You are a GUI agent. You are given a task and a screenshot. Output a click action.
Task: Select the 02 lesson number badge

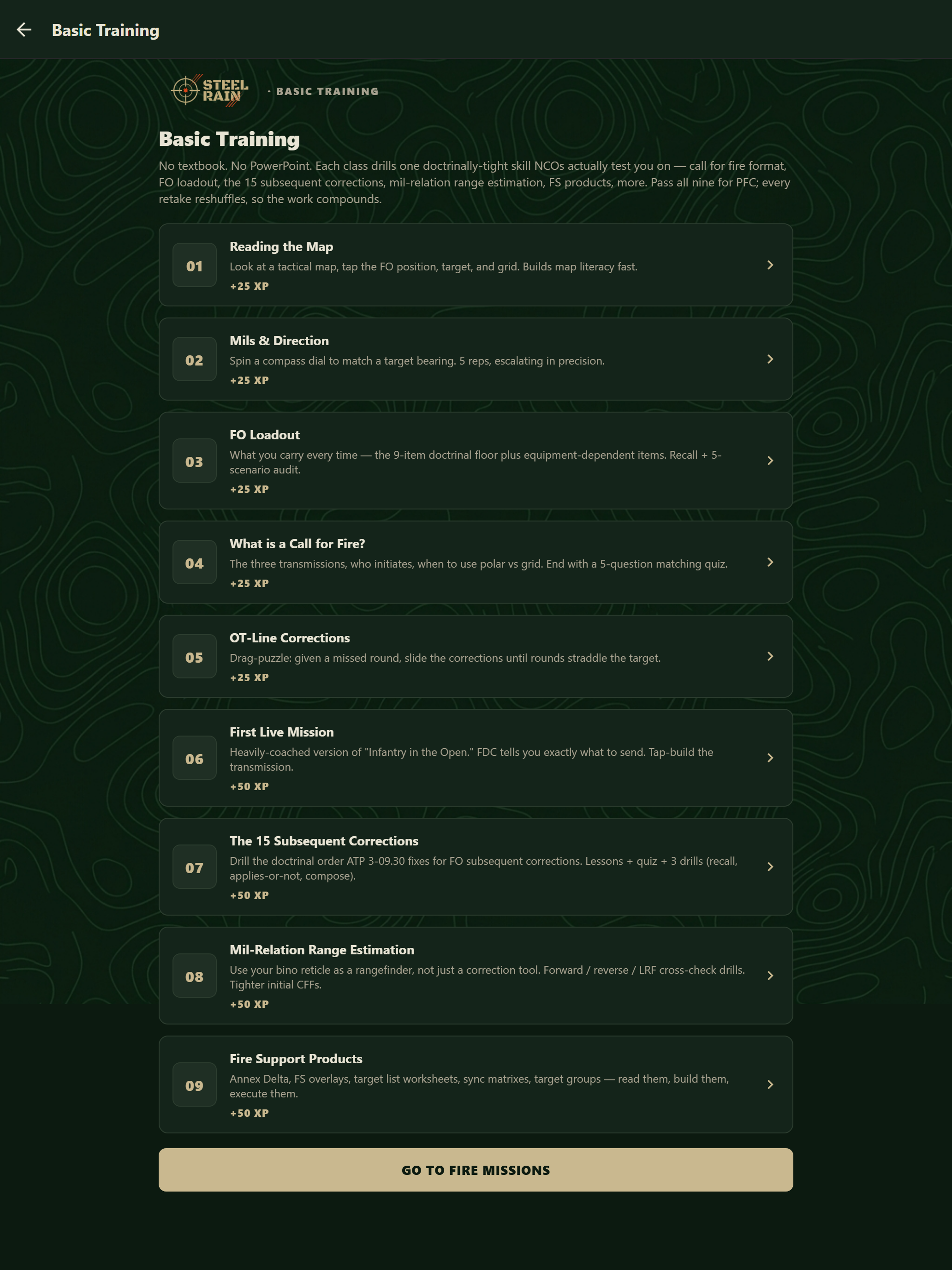[x=195, y=359]
